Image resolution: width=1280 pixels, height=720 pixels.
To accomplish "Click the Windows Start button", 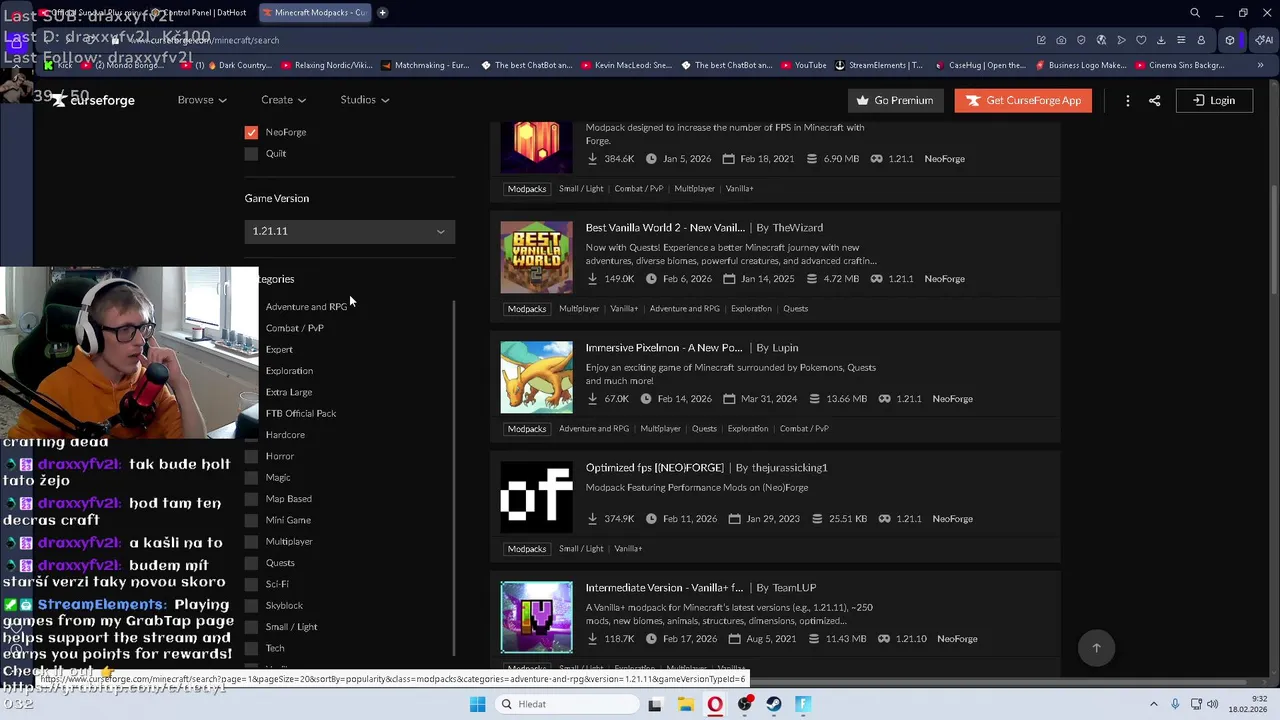I will click(x=477, y=704).
